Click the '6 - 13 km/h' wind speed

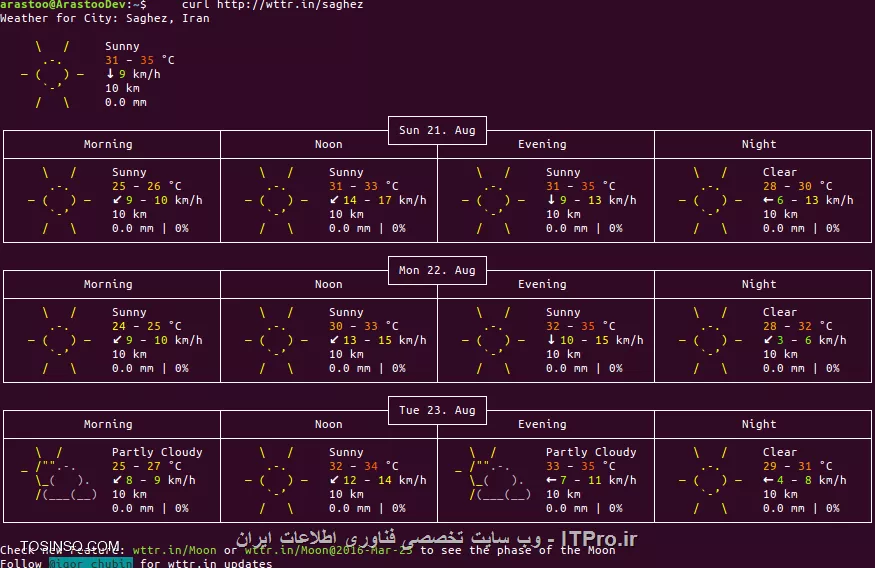815,200
